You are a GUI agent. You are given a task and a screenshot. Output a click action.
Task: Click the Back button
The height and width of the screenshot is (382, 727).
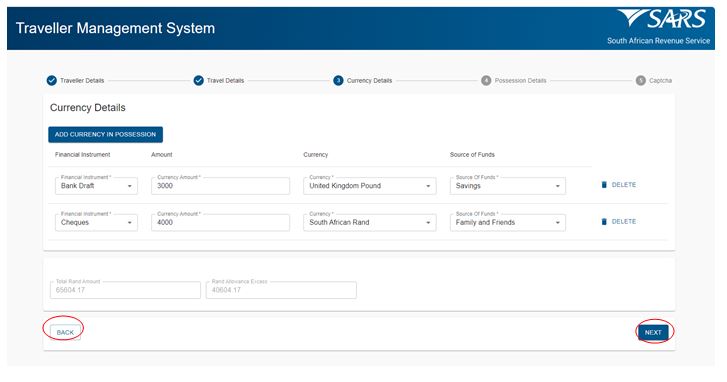point(65,332)
